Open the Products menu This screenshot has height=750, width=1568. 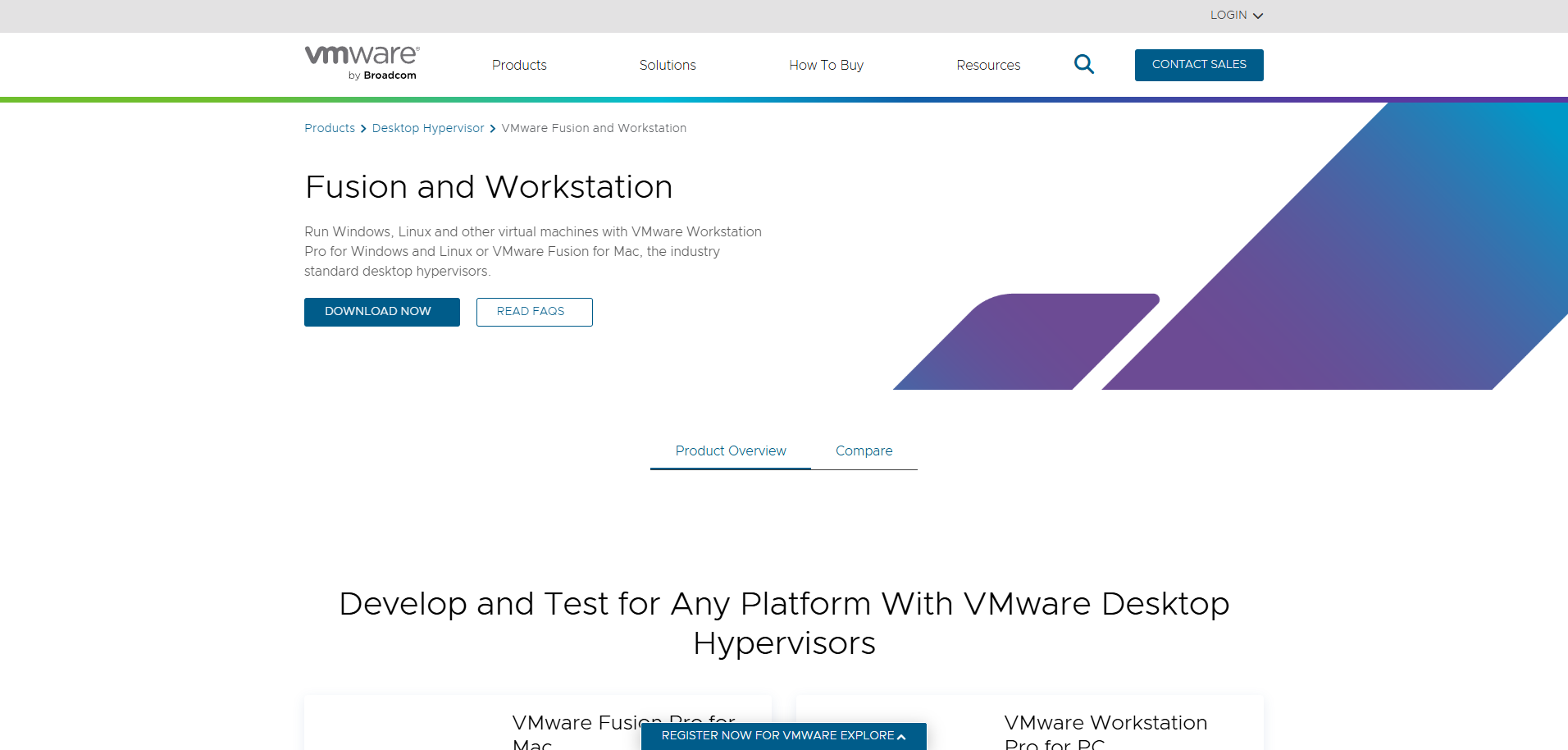click(x=519, y=65)
